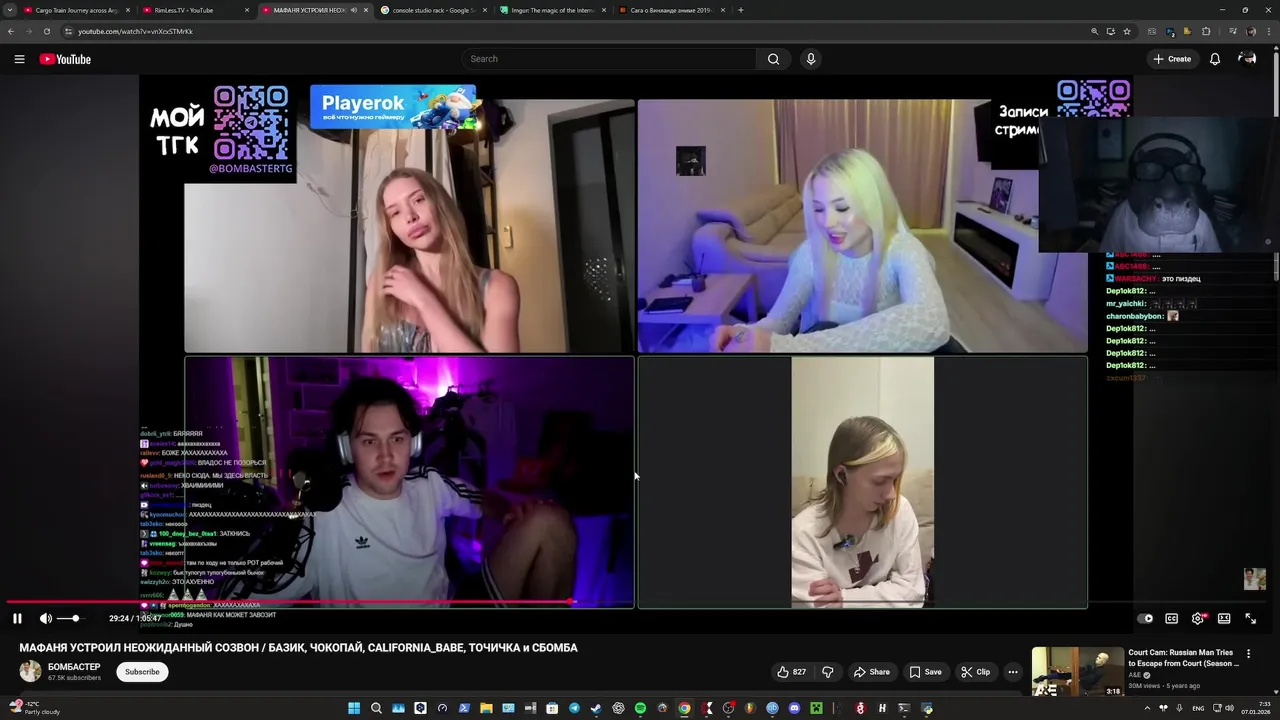This screenshot has width=1280, height=720.
Task: Share the video
Action: click(872, 672)
